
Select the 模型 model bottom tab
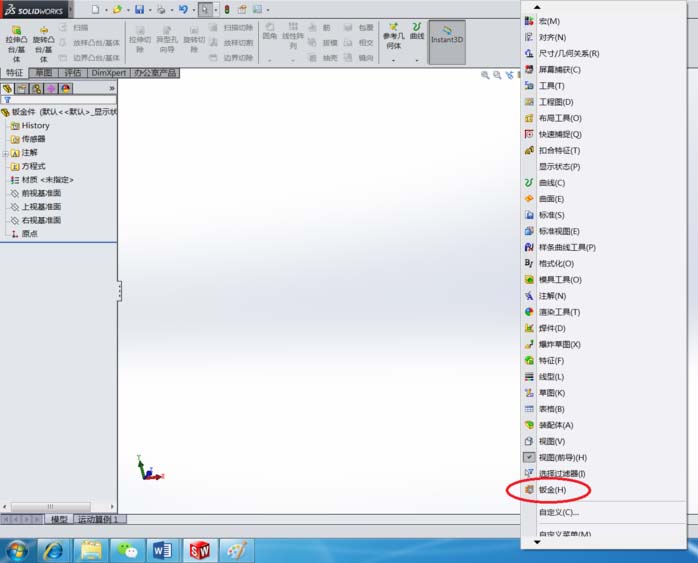coord(59,519)
